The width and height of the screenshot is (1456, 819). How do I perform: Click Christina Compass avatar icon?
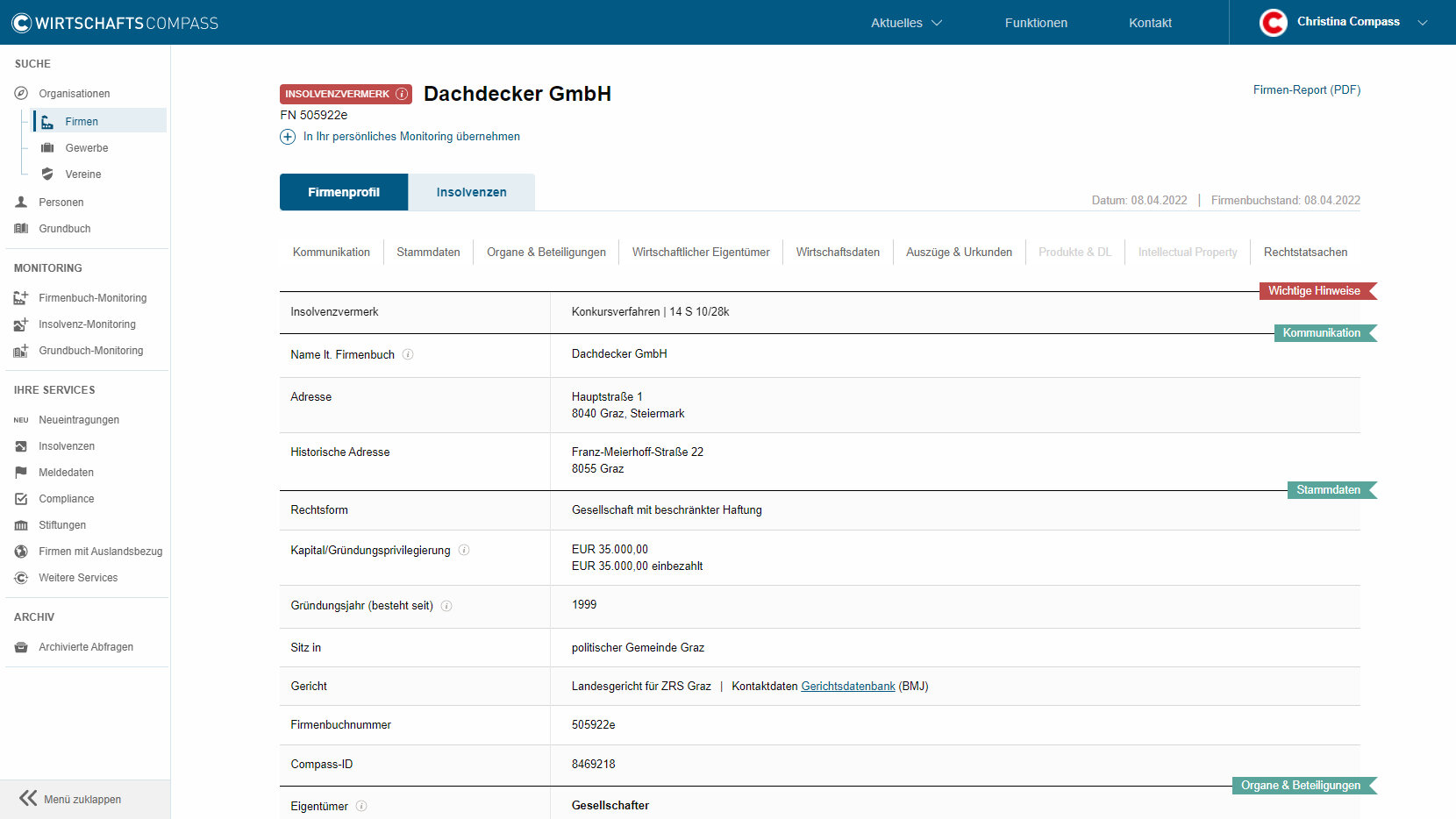coord(1273,22)
